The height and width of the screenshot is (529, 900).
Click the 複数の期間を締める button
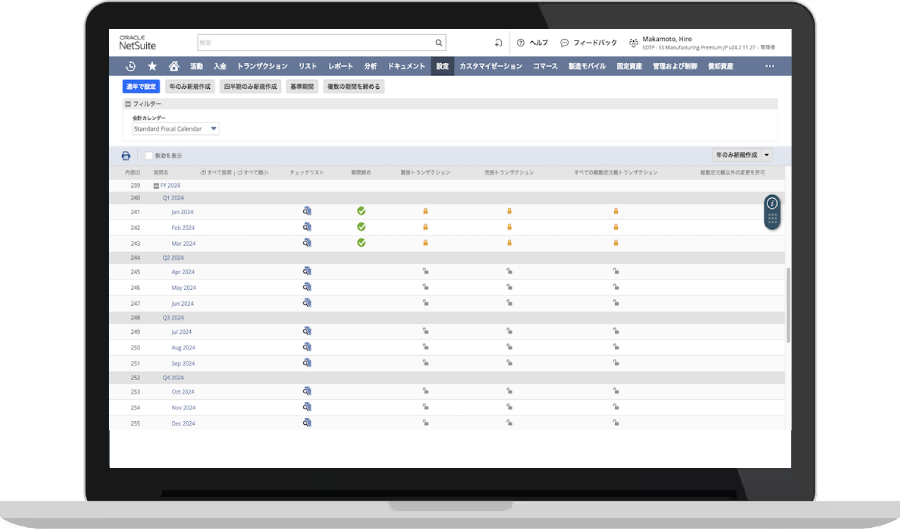(x=354, y=87)
